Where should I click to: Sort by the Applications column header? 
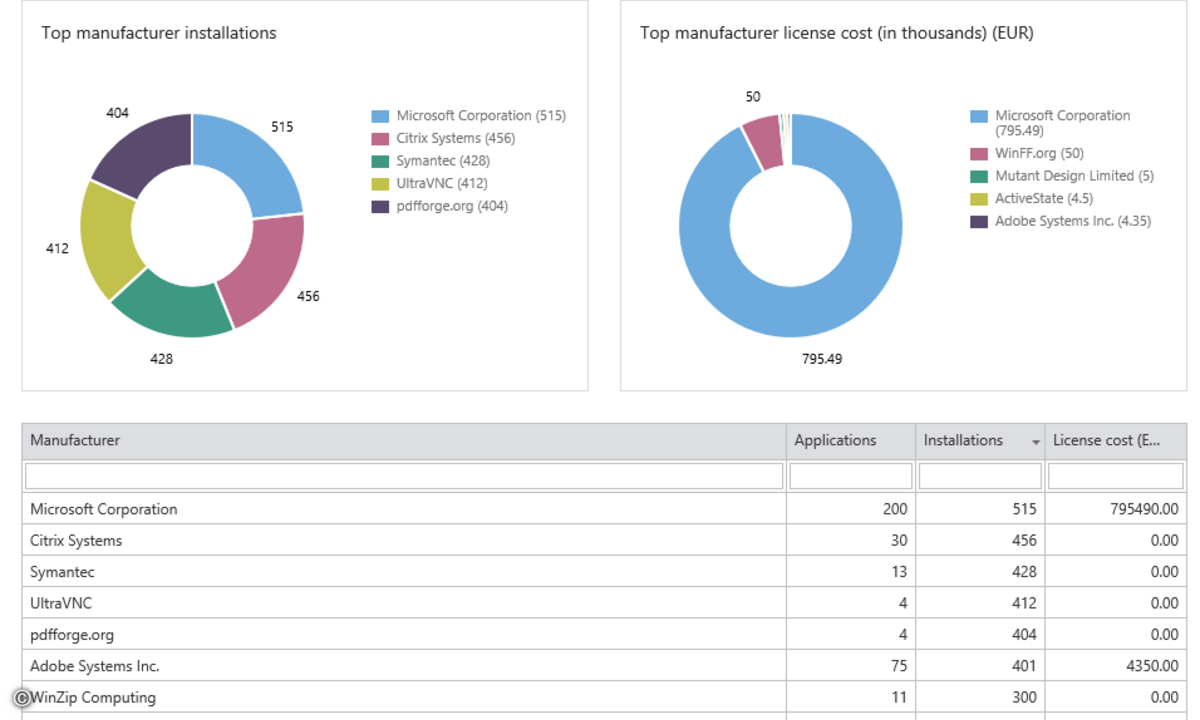(x=851, y=441)
